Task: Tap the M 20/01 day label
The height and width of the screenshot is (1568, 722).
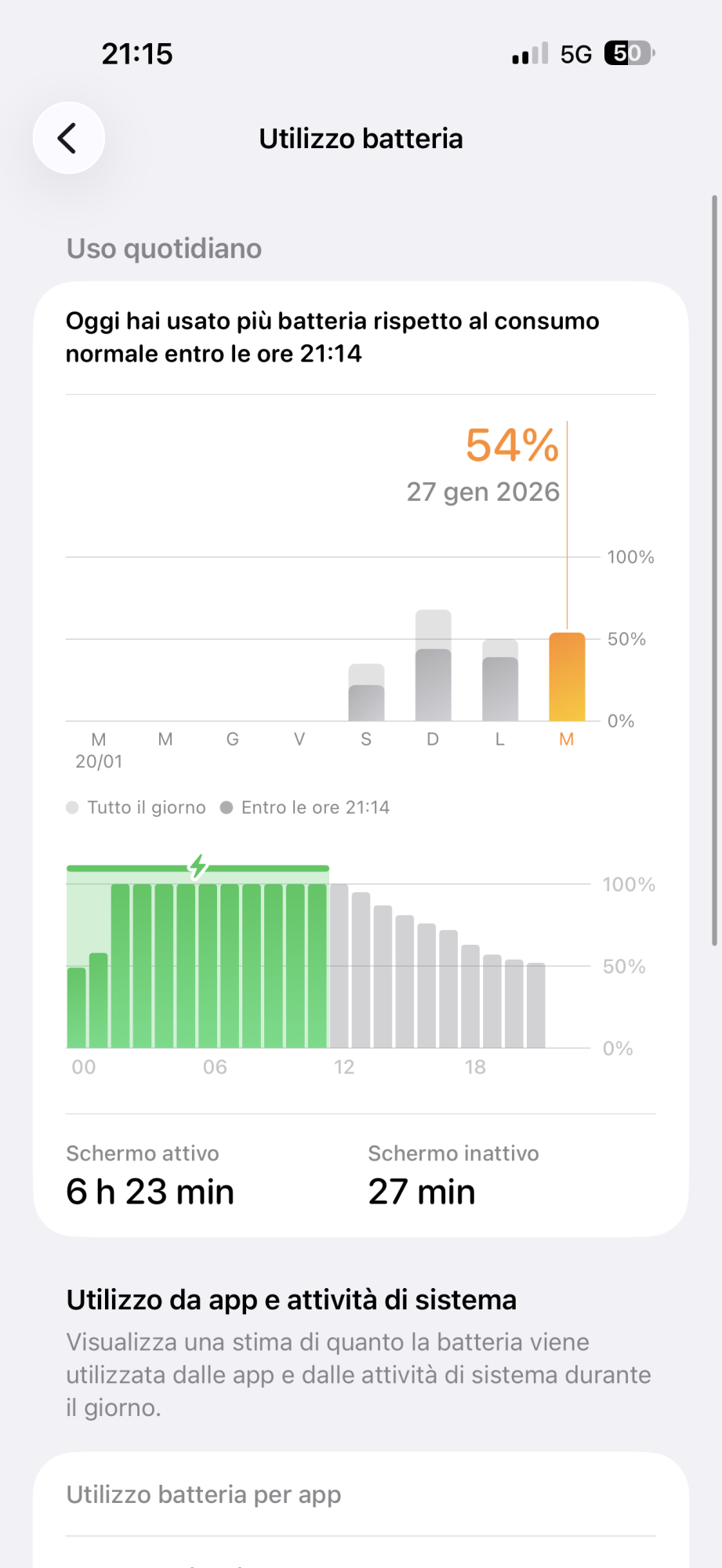Action: point(99,750)
